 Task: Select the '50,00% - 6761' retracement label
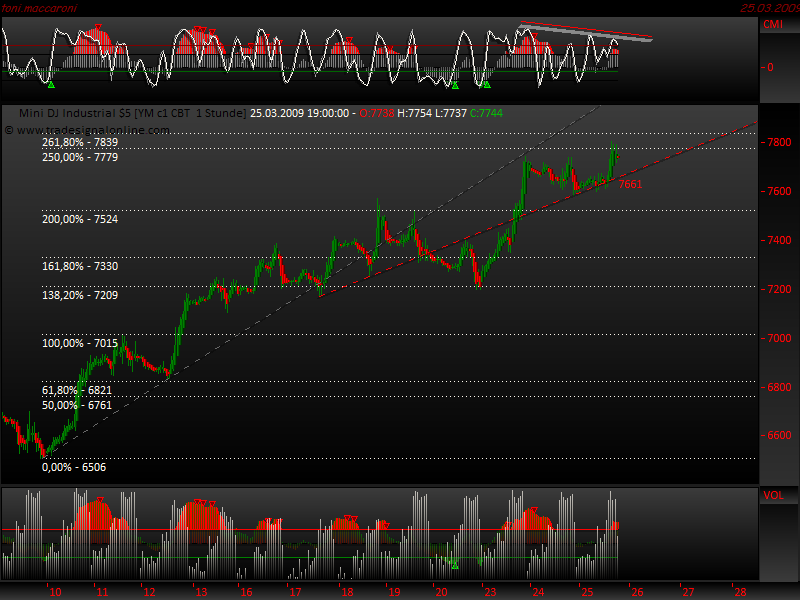point(77,405)
